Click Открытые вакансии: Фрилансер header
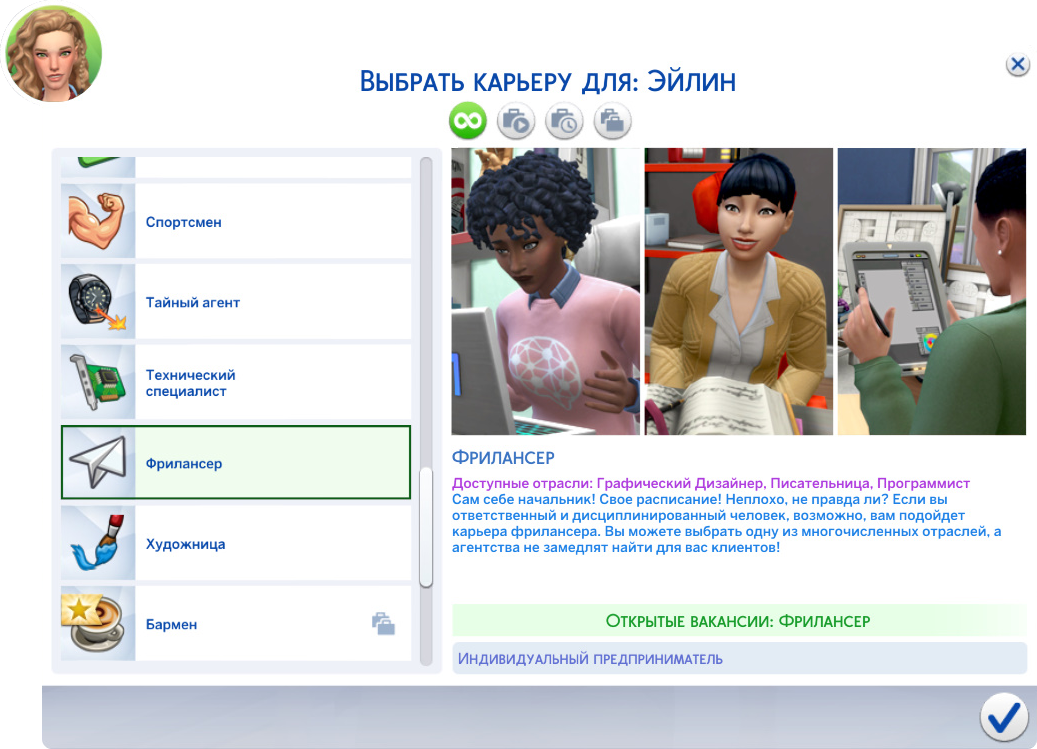The height and width of the screenshot is (749, 1037). 739,621
